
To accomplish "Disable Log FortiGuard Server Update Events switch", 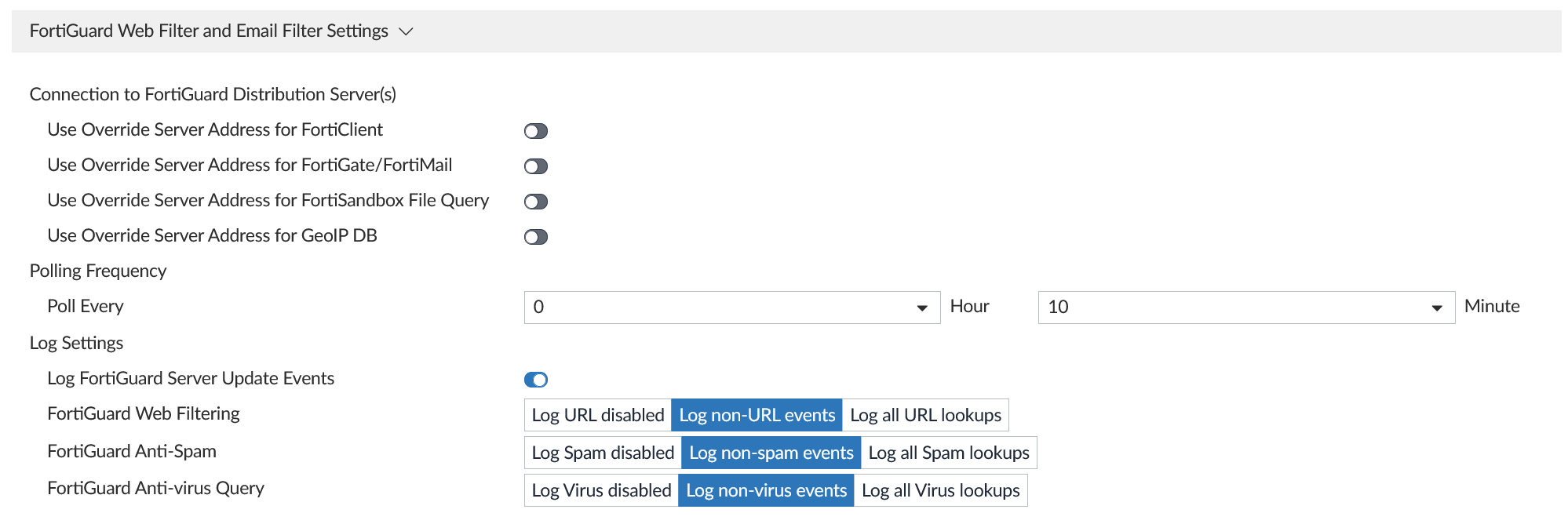I will click(536, 380).
